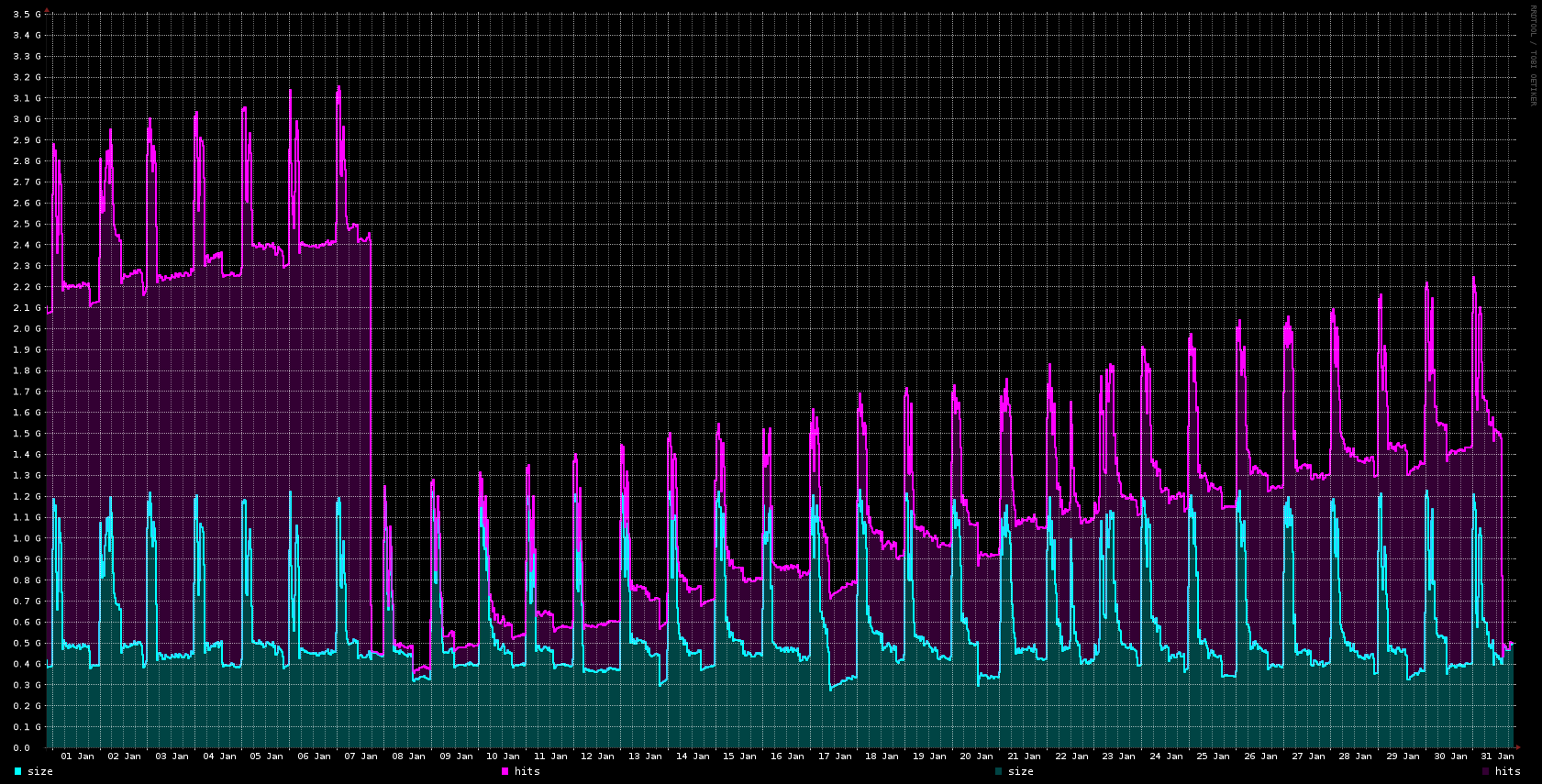Click the red arrow ending the x-axis

coord(1517,747)
